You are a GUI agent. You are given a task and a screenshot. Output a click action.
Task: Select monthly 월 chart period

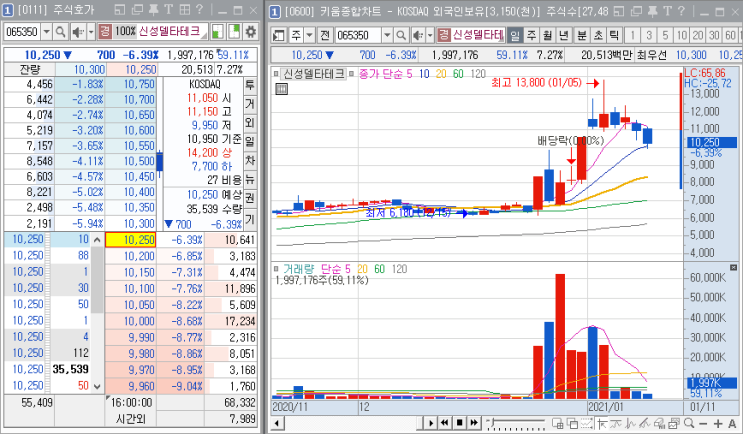point(548,35)
